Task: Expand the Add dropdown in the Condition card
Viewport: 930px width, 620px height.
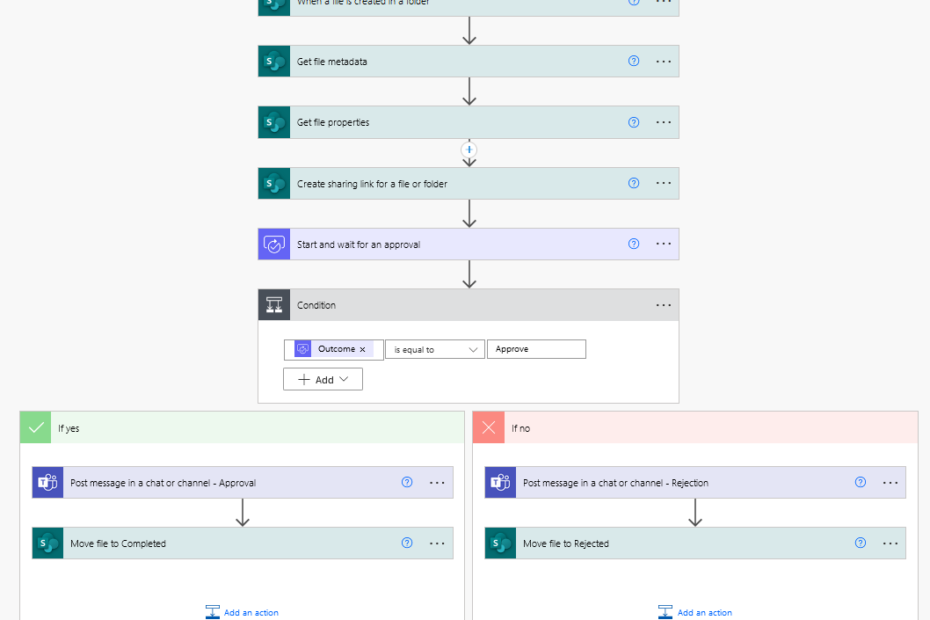Action: pyautogui.click(x=323, y=380)
